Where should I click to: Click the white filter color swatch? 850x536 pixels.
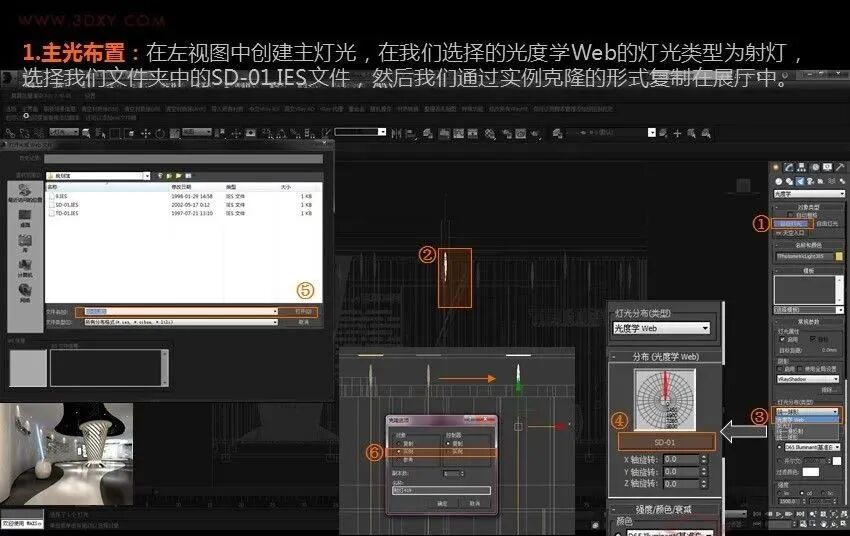(811, 472)
